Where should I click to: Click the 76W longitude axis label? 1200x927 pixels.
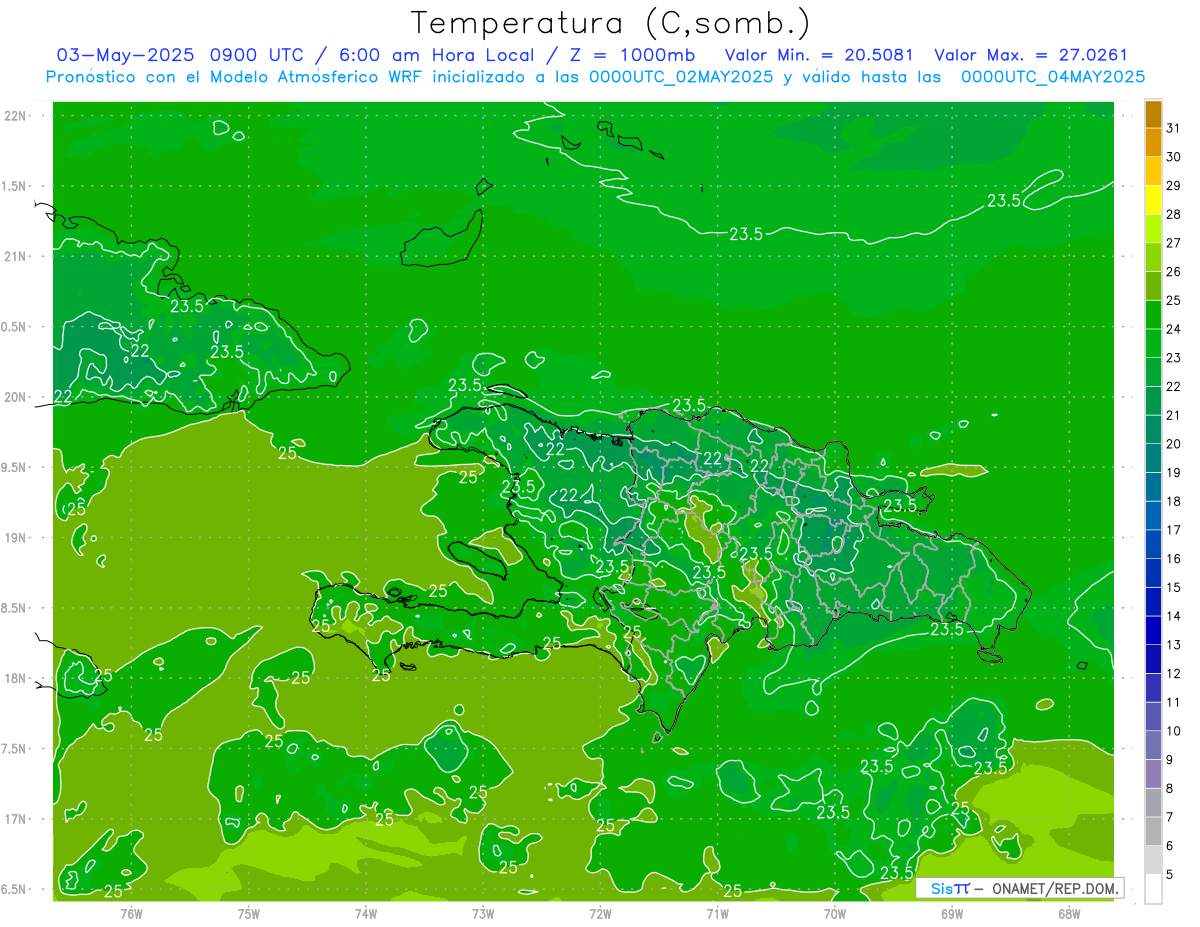(131, 913)
